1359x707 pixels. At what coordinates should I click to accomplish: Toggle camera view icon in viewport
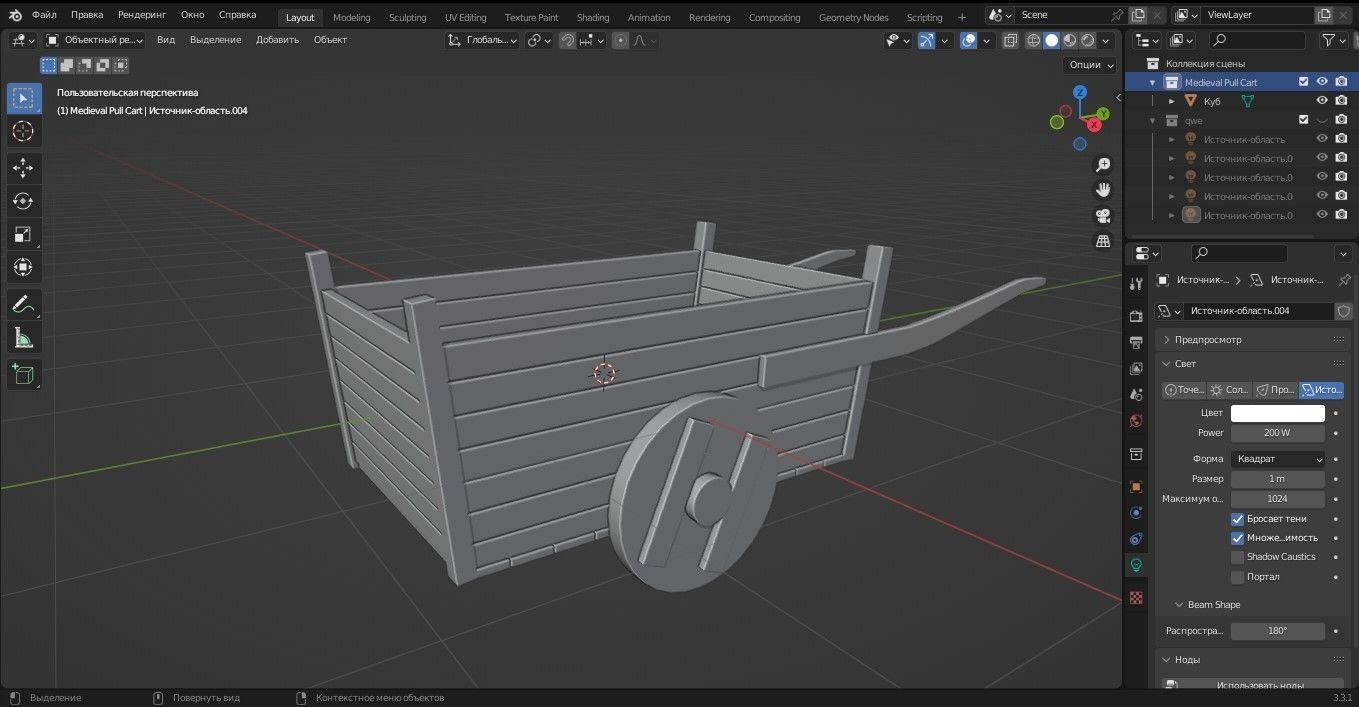point(1103,216)
